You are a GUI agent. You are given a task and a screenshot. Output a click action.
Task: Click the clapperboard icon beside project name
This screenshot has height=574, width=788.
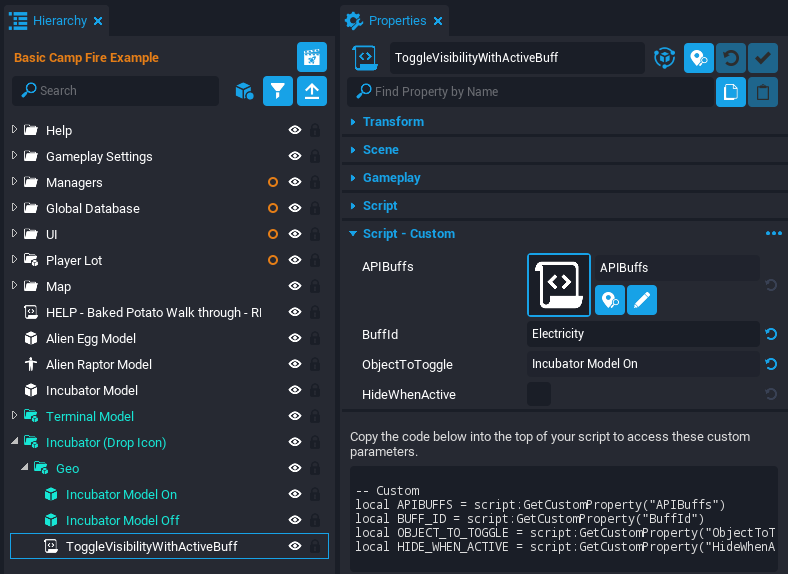pyautogui.click(x=312, y=57)
